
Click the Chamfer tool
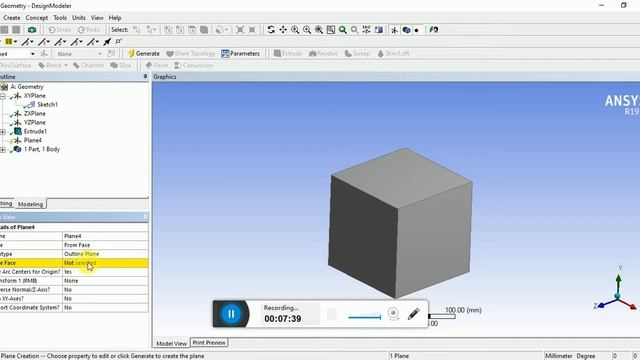click(89, 65)
